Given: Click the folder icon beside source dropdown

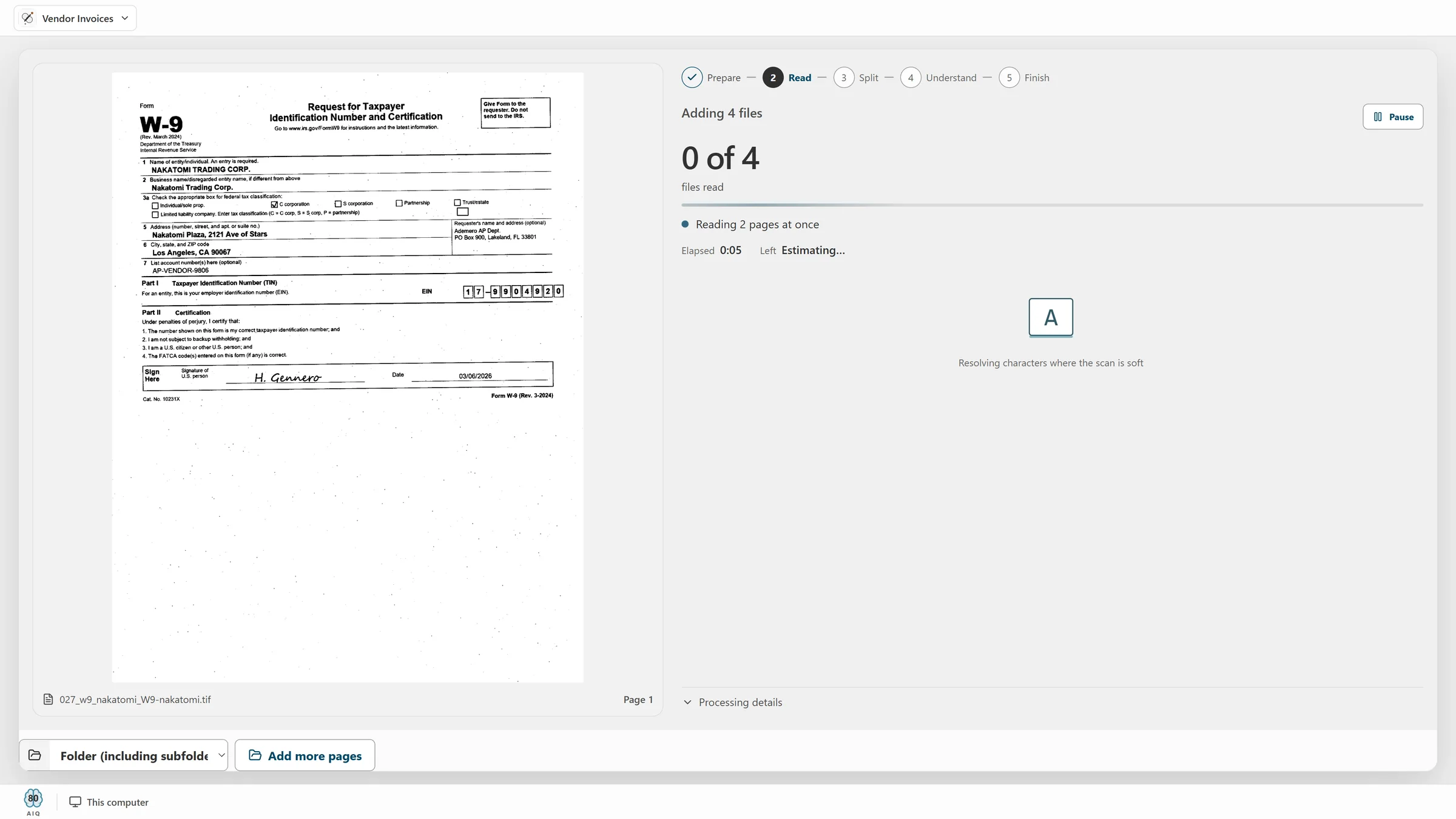Looking at the screenshot, I should point(35,755).
